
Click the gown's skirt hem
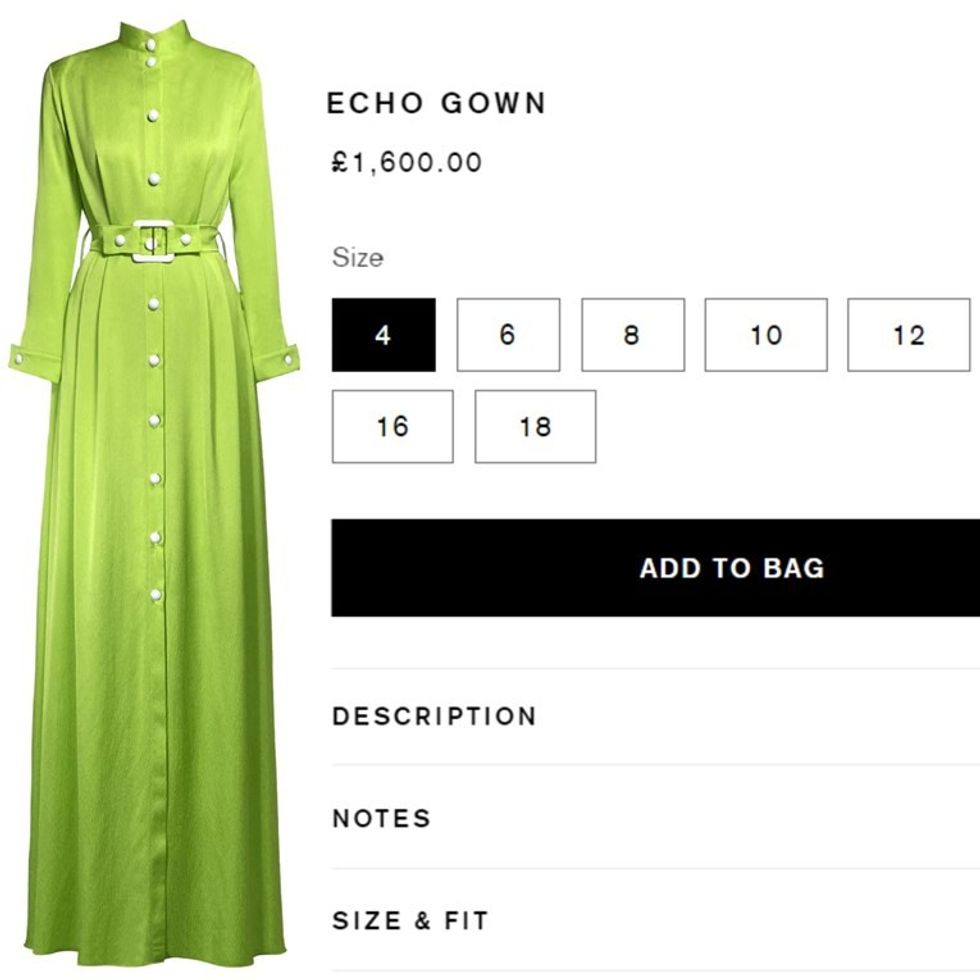pyautogui.click(x=154, y=947)
